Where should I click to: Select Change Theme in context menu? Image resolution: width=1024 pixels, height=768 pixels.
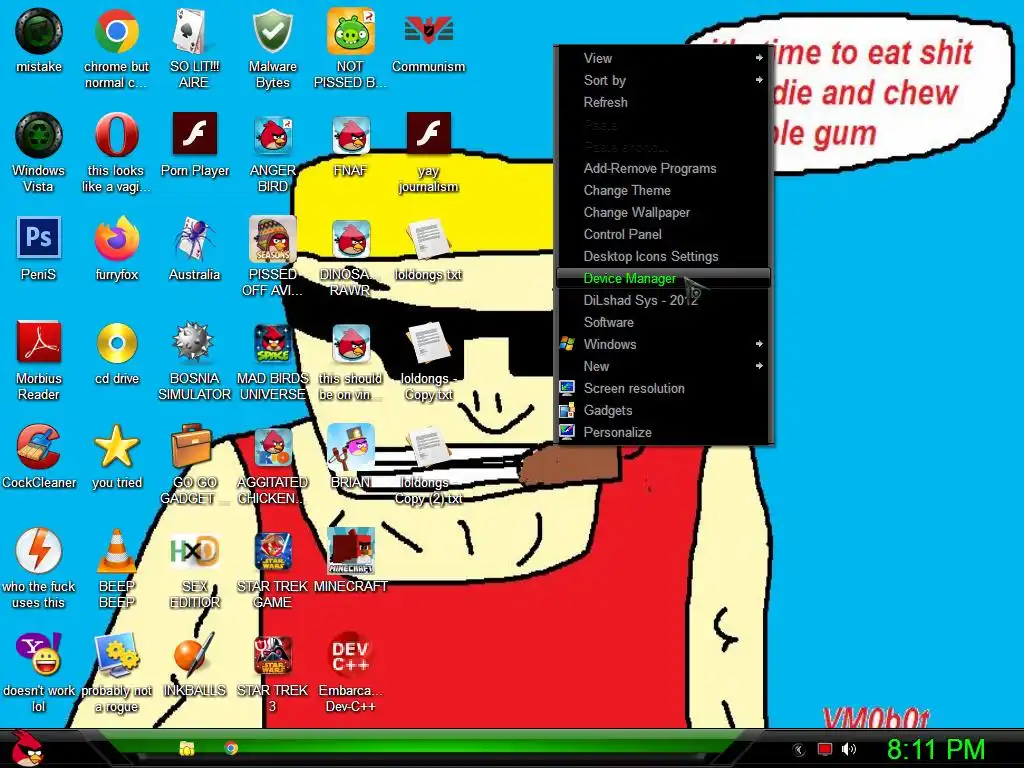pos(664,191)
